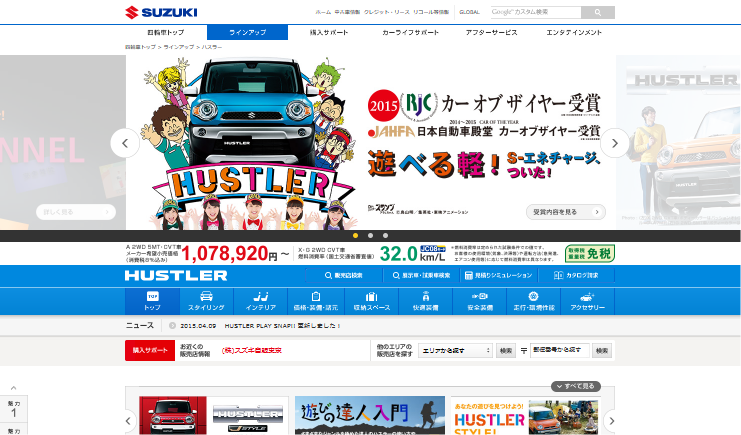Open the red Suzuki dealer name link
The height and width of the screenshot is (435, 741).
click(x=251, y=350)
